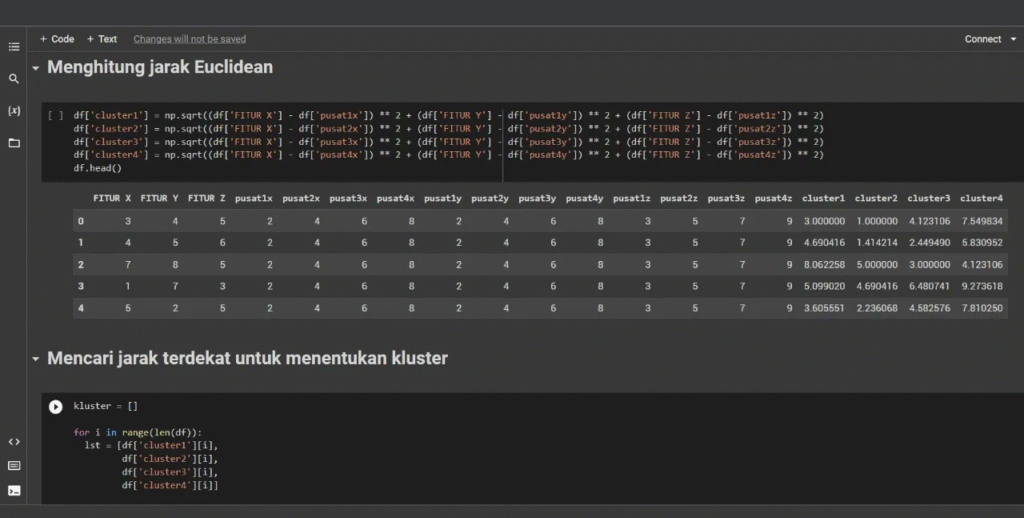Click the cluster1 column header in output
Viewport: 1024px width, 518px height.
[x=823, y=198]
